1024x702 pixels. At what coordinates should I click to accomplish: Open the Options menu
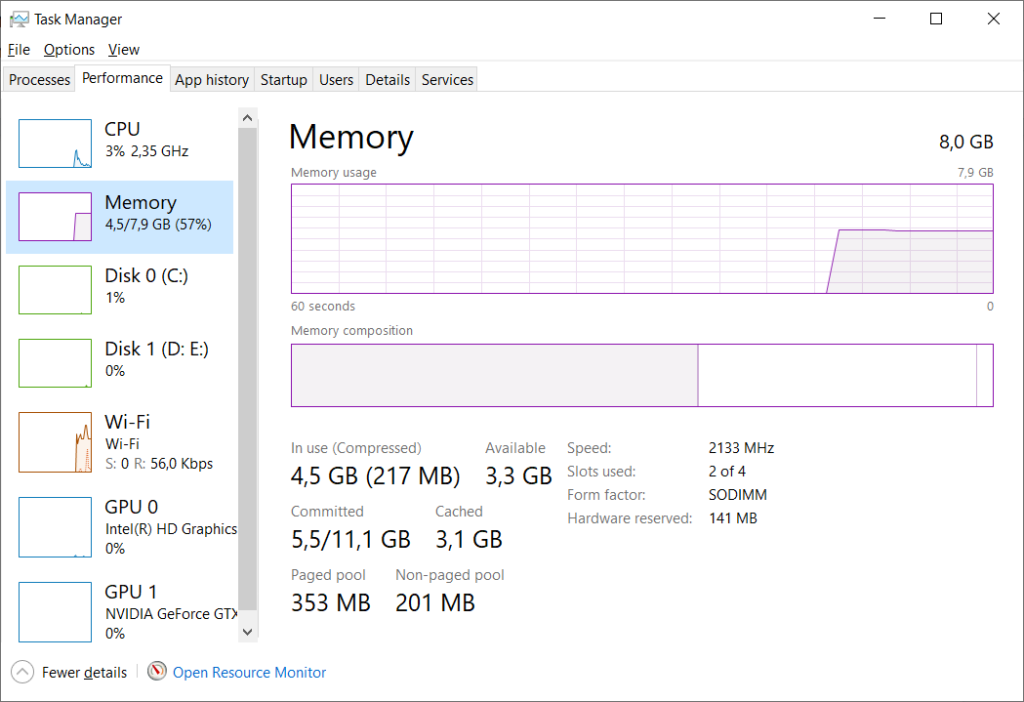(69, 50)
